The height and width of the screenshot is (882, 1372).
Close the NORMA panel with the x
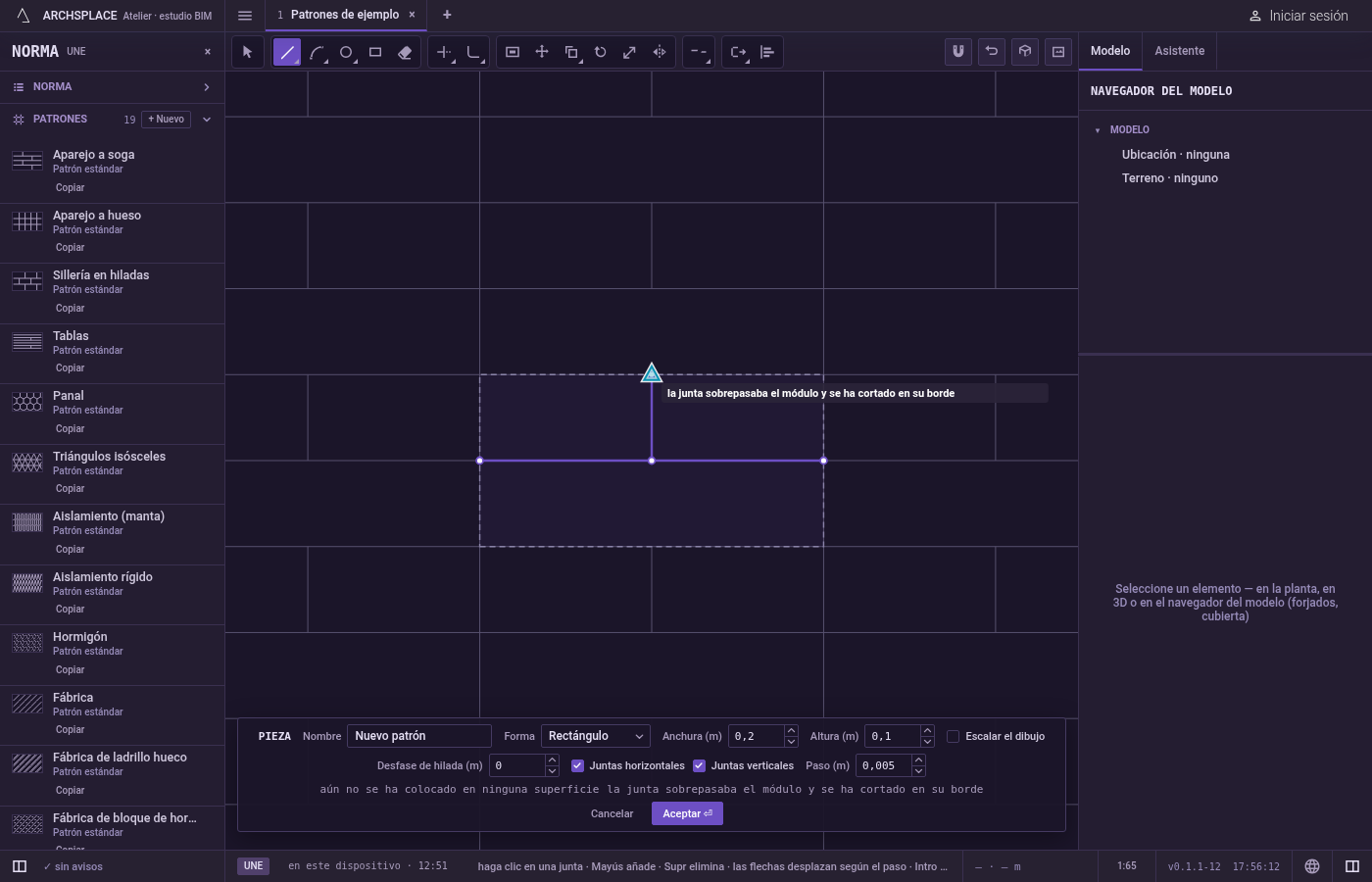(208, 52)
